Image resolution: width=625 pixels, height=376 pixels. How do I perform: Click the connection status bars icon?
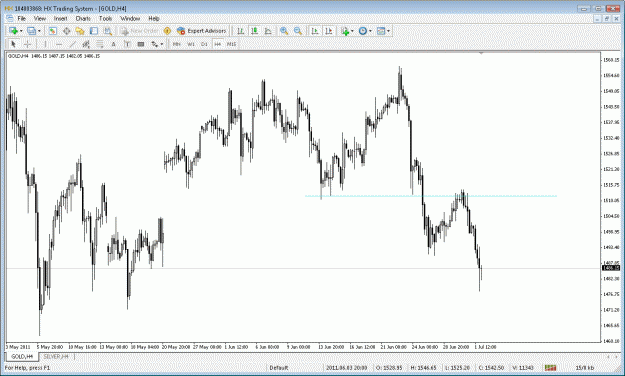pyautogui.click(x=550, y=368)
